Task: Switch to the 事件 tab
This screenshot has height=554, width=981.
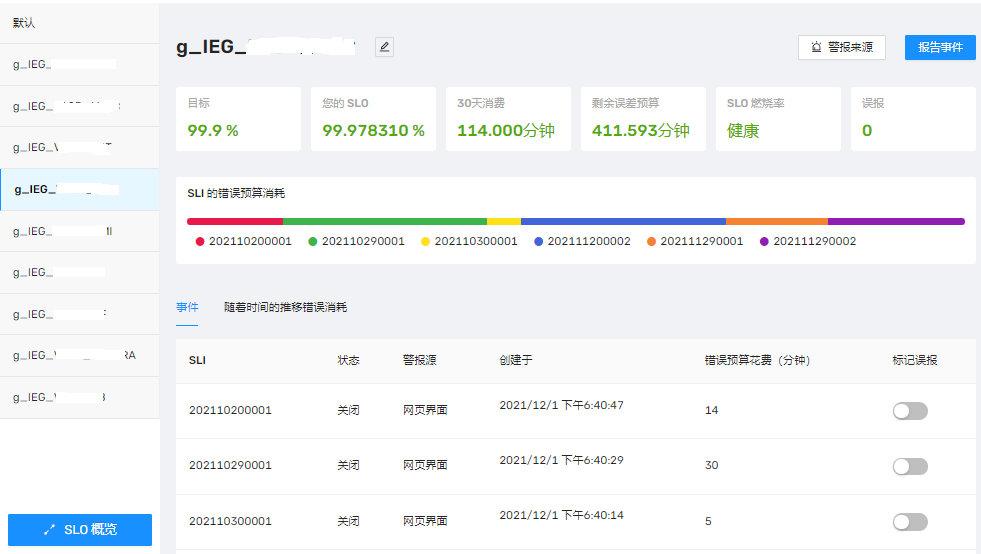Action: (x=187, y=307)
